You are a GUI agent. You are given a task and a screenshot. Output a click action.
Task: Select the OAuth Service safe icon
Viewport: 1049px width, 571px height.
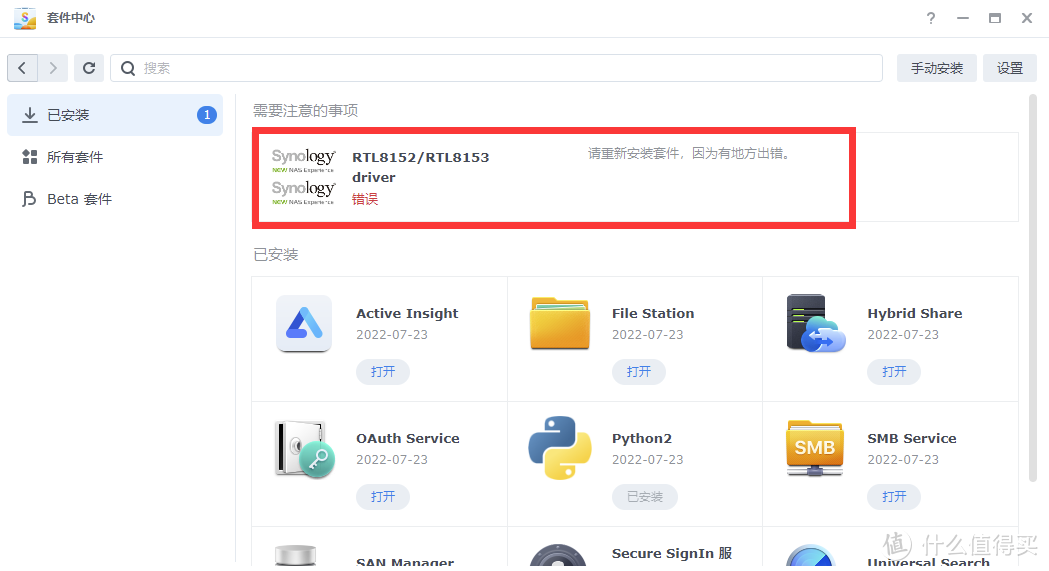click(x=304, y=449)
